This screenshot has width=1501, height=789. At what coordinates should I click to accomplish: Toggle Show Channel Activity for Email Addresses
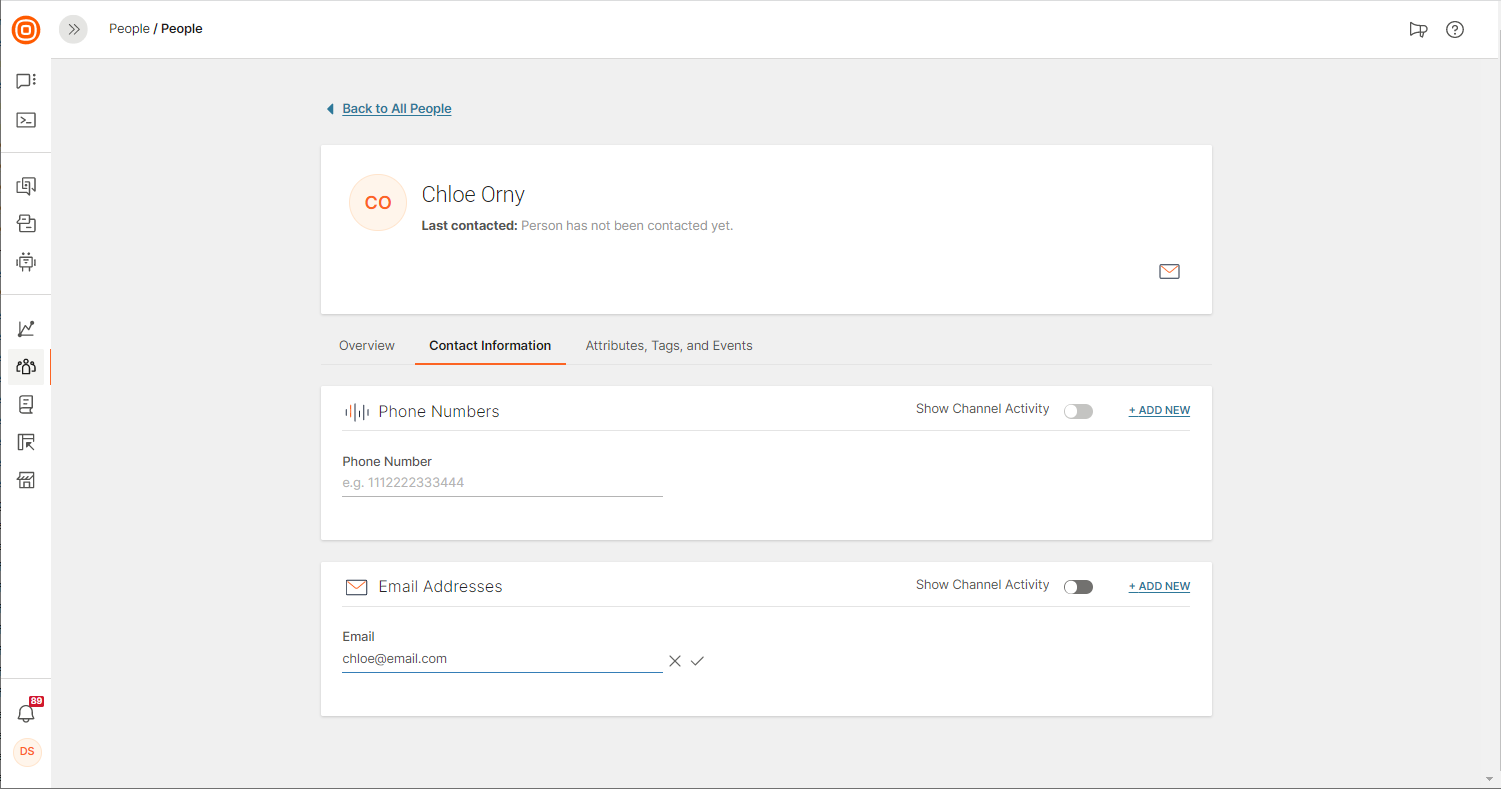point(1078,587)
